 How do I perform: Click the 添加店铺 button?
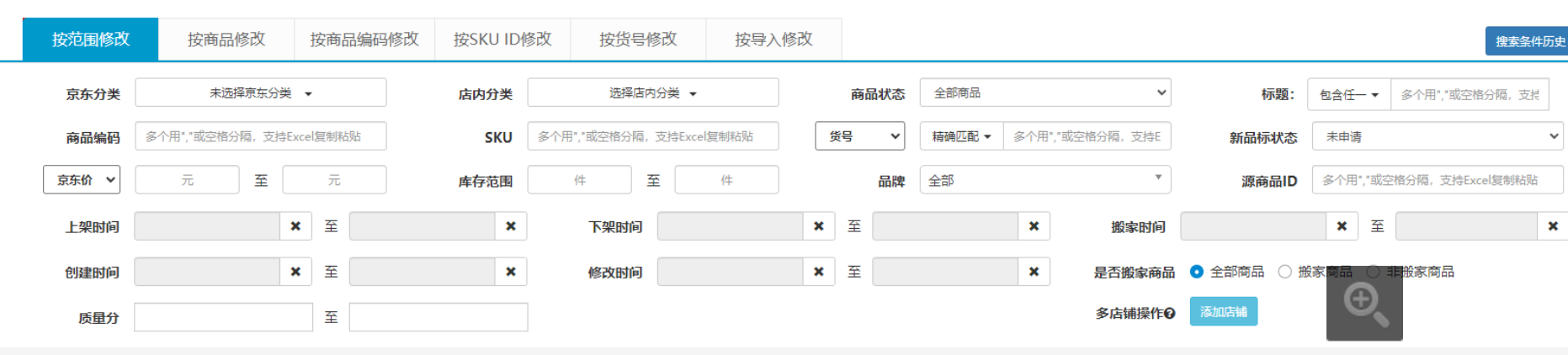coord(1223,312)
